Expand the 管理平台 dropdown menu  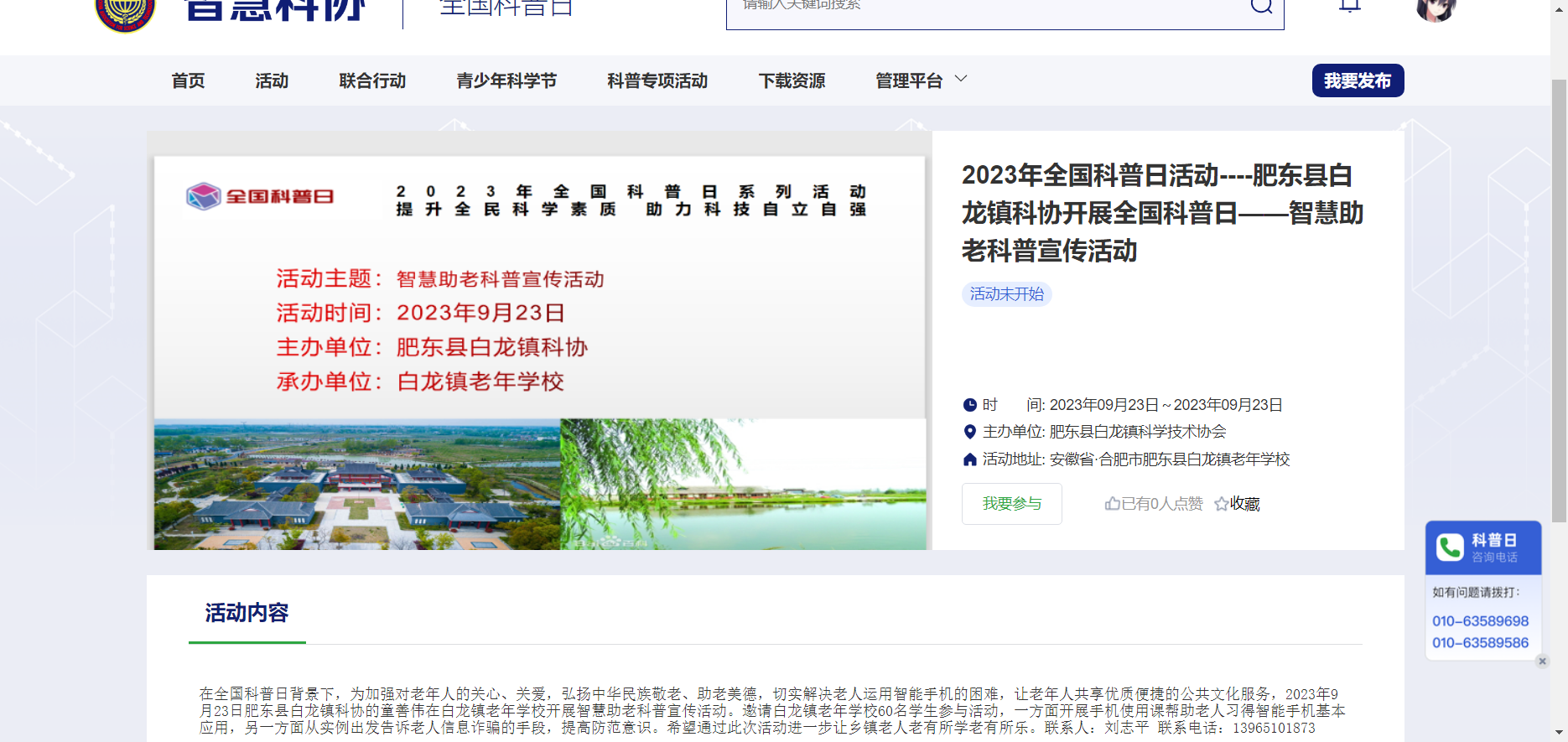pos(909,80)
